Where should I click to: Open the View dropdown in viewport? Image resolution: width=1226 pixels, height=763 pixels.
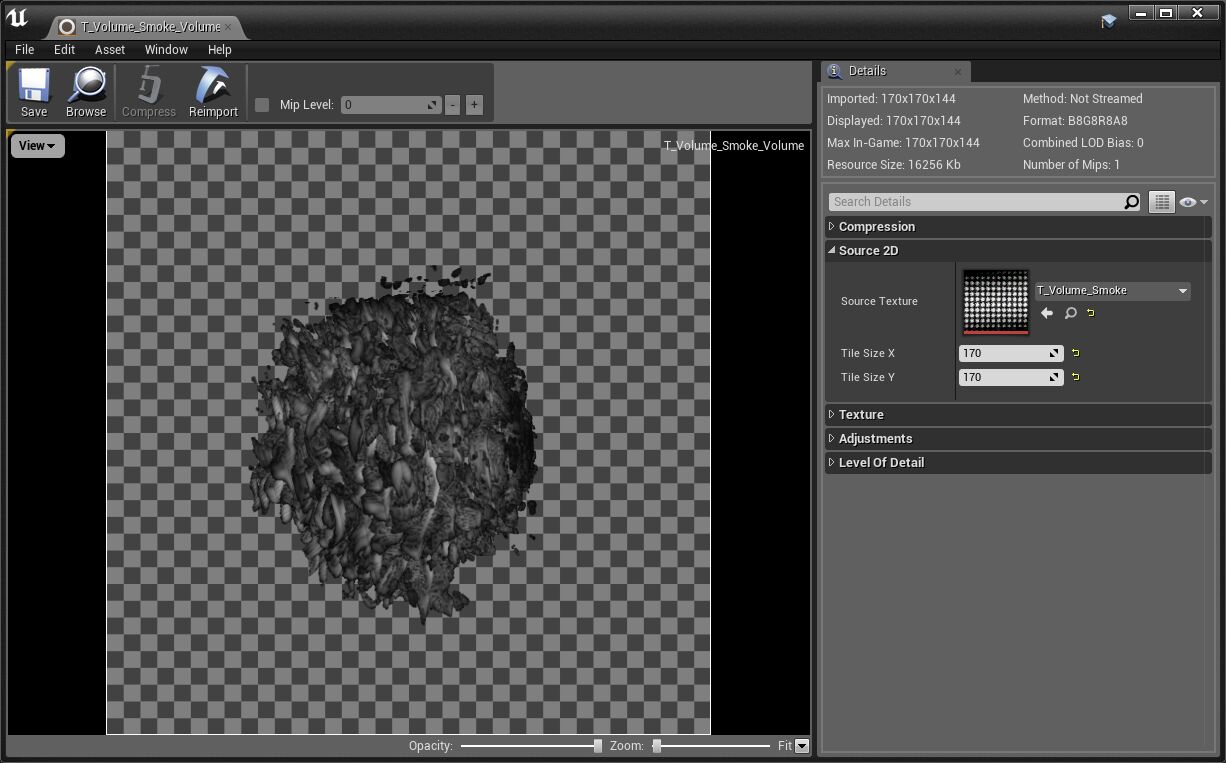(x=37, y=146)
